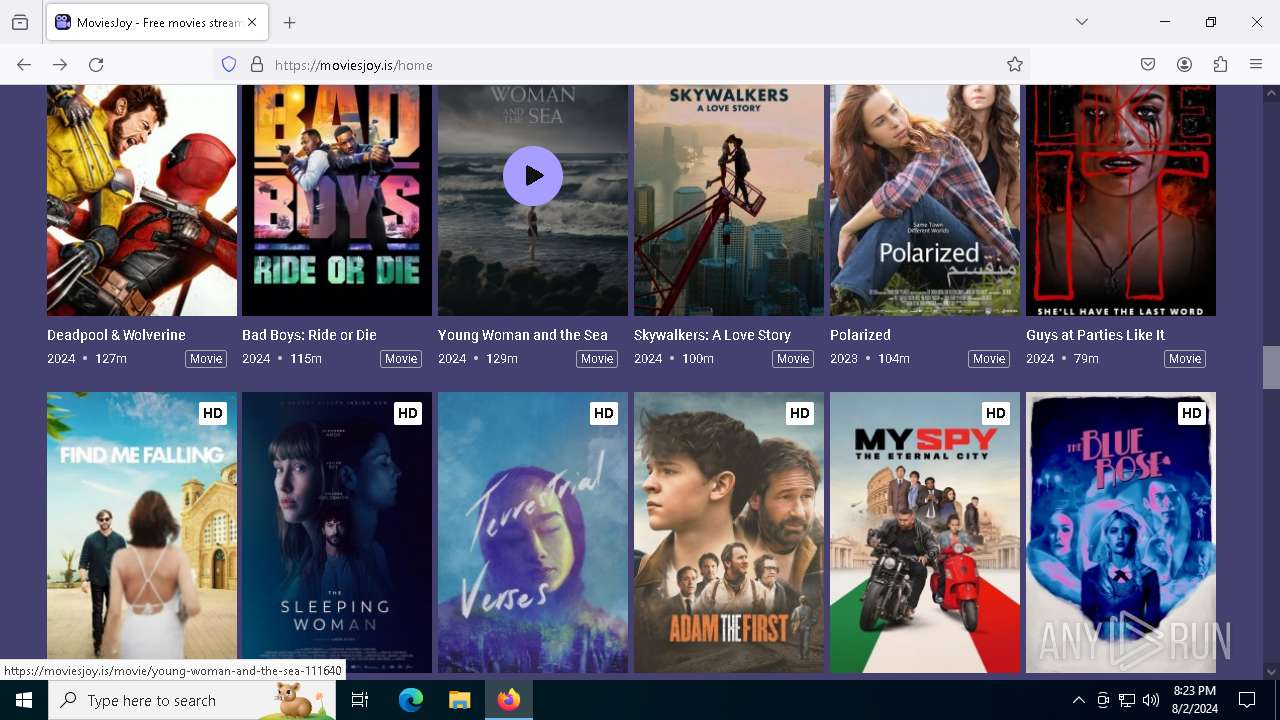1280x720 pixels.
Task: Open the network status tray icon
Action: coord(1127,700)
